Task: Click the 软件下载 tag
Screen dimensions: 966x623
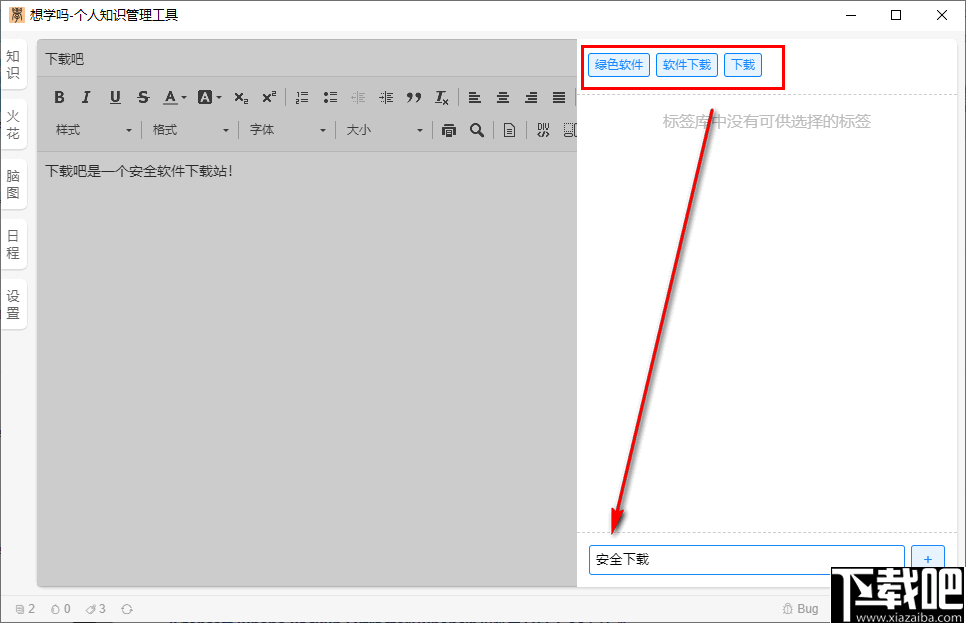Action: click(x=687, y=65)
